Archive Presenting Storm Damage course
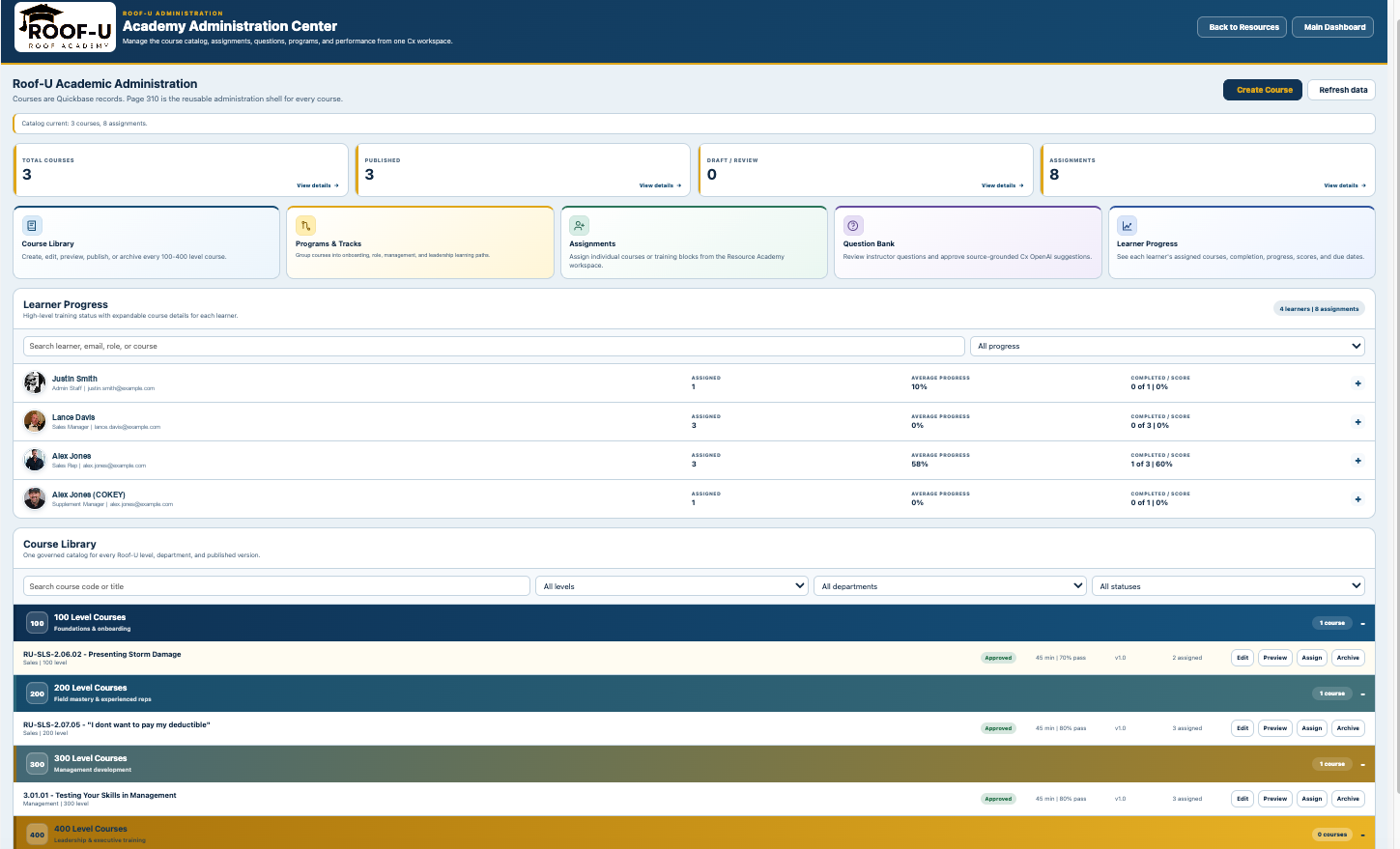This screenshot has width=1400, height=849. [x=1348, y=658]
